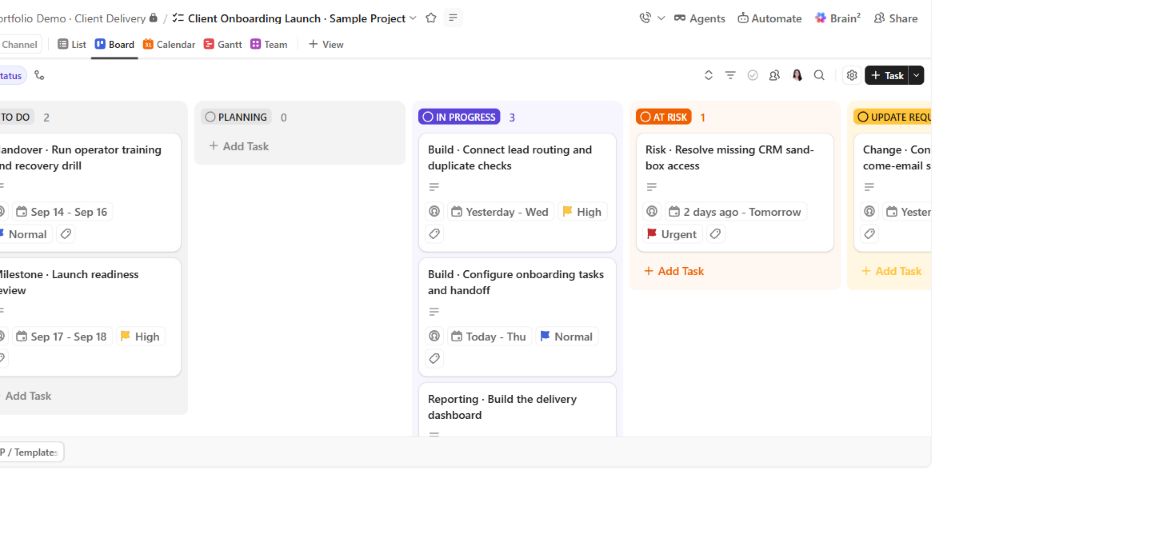
Task: Switch to the Team view tab
Action: 269,44
